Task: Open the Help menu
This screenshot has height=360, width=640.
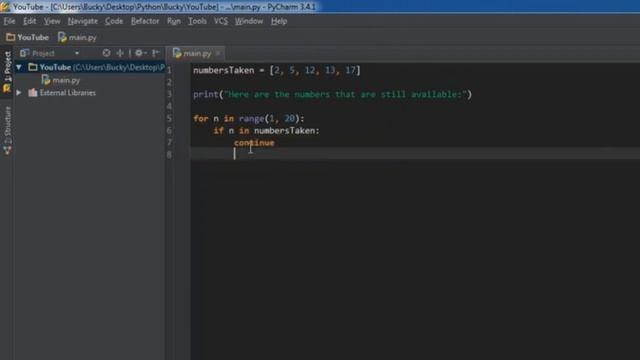Action: pos(279,21)
